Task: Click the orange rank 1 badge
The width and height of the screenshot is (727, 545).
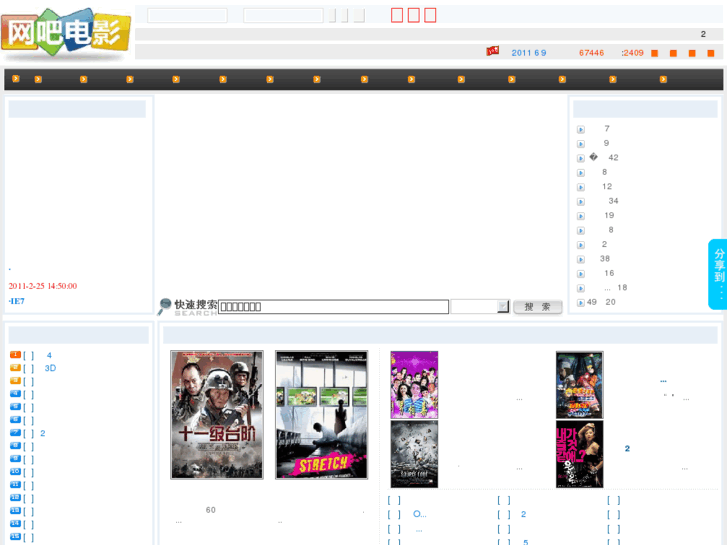Action: click(x=15, y=354)
